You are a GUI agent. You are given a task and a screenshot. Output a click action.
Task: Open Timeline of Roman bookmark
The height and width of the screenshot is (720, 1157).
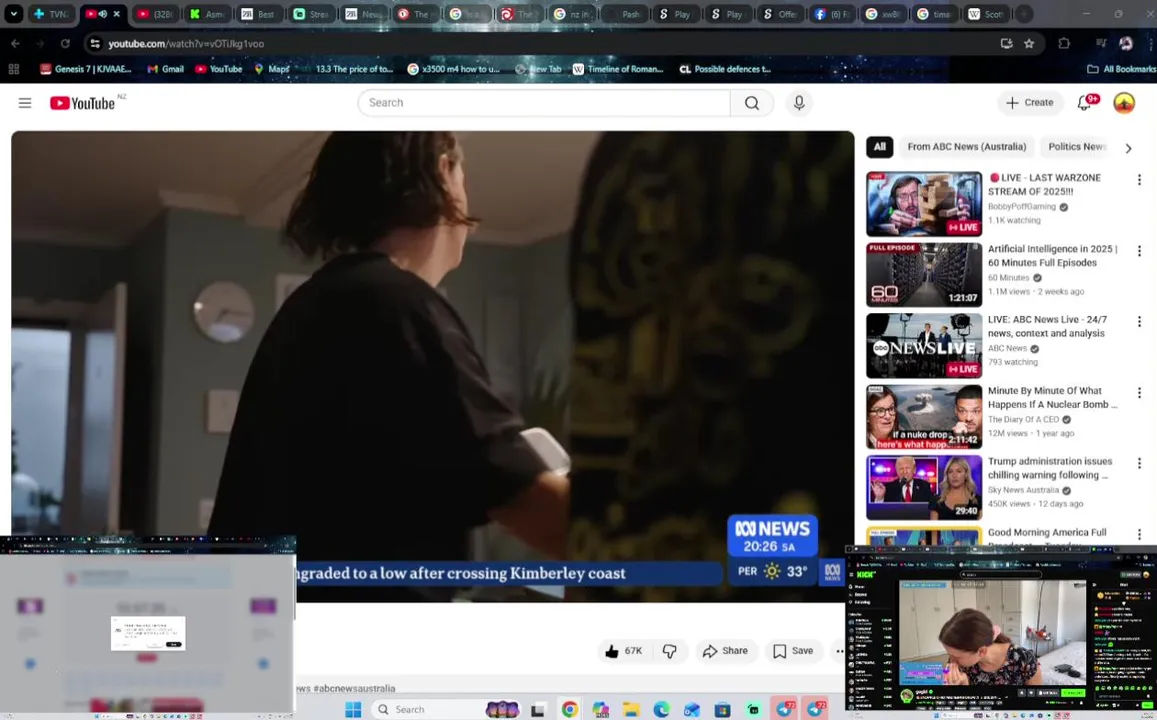[x=618, y=69]
